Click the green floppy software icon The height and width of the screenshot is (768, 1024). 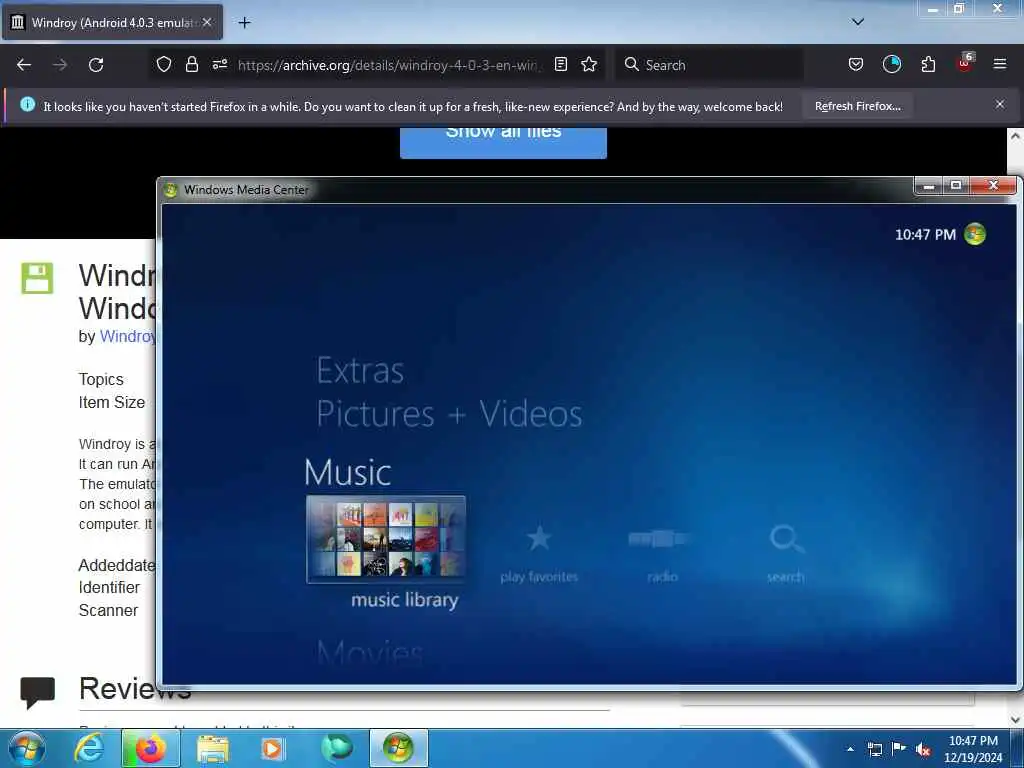(x=37, y=278)
